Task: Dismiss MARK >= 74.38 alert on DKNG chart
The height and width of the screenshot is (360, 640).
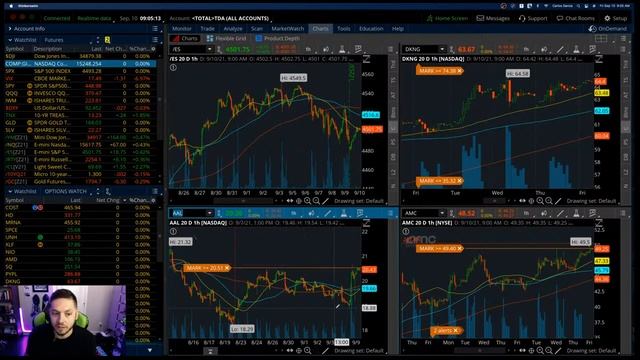Action: [460, 71]
